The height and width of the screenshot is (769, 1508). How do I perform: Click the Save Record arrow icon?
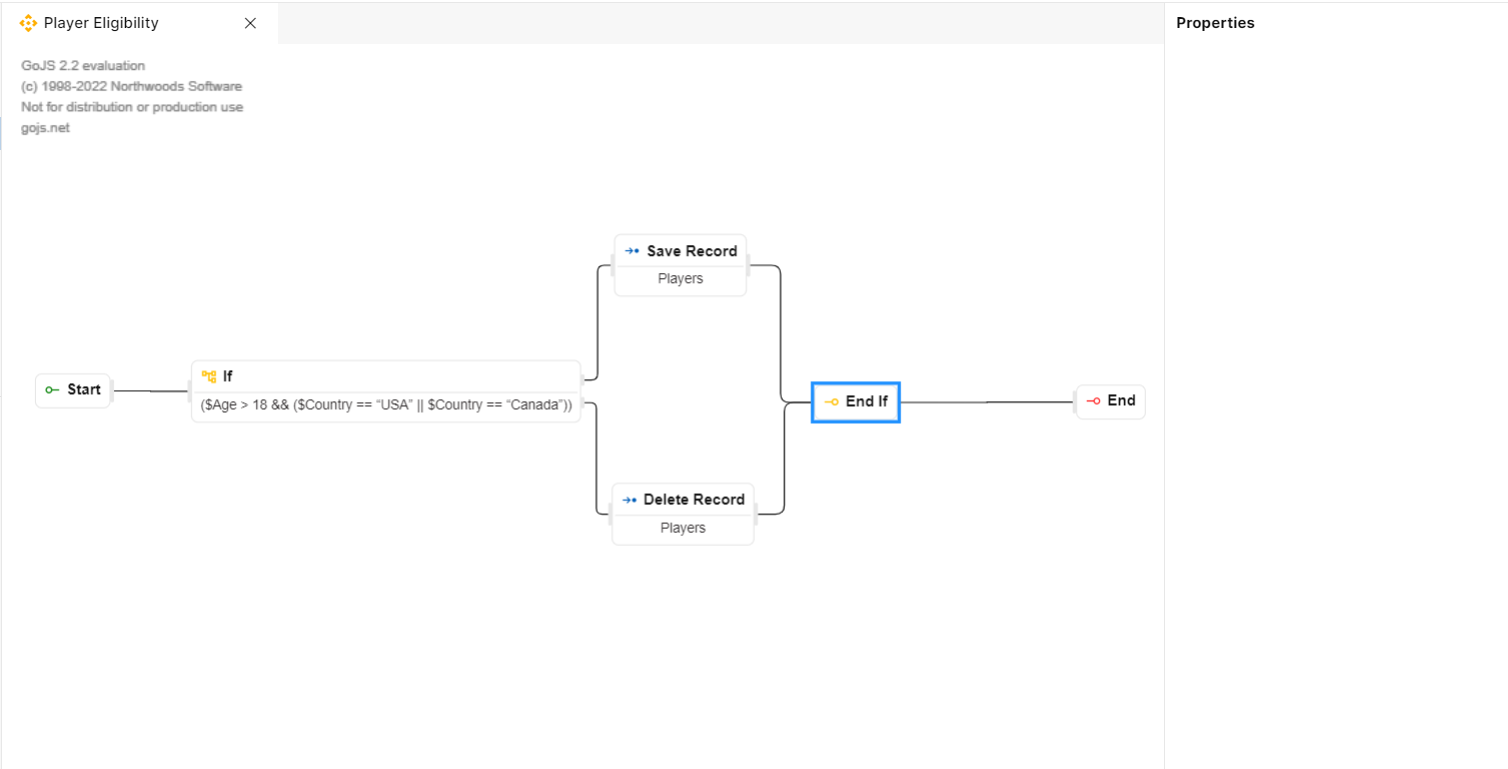tap(632, 251)
